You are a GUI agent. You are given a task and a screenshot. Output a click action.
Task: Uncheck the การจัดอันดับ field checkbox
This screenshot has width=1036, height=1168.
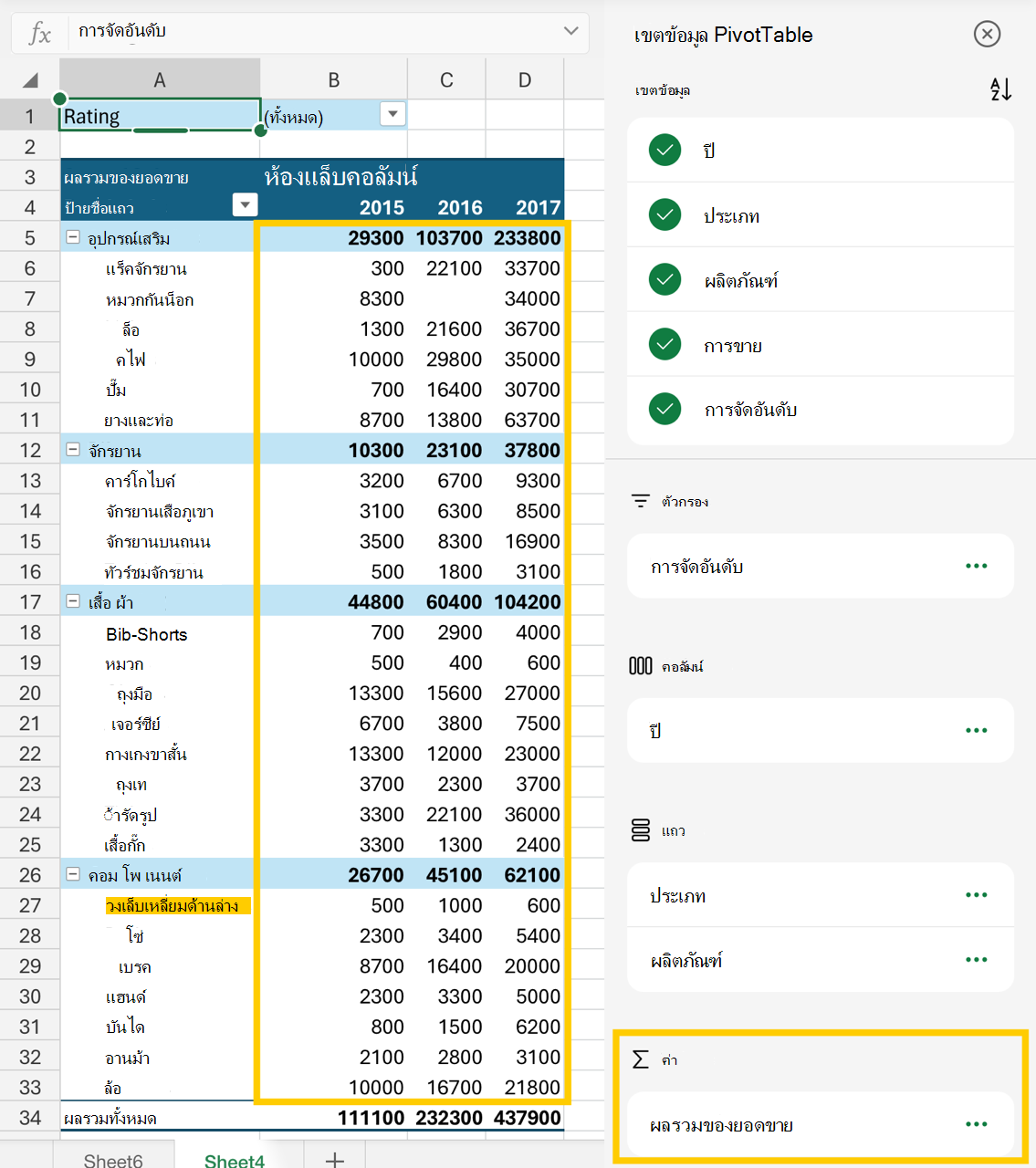665,409
